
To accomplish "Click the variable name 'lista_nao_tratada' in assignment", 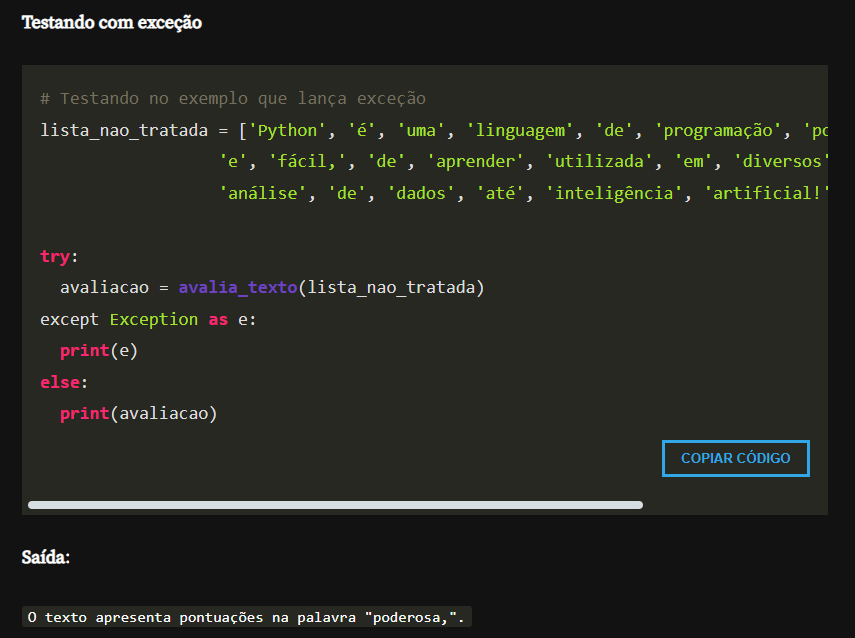I will [x=124, y=131].
